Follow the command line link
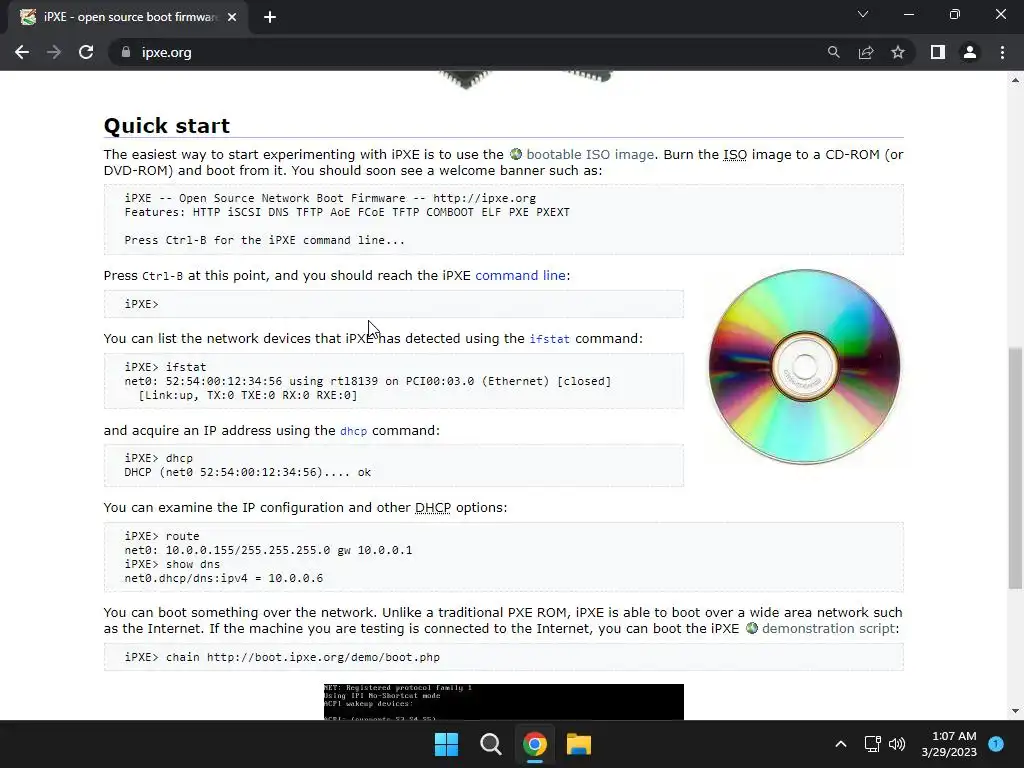The height and width of the screenshot is (768, 1024). point(520,276)
